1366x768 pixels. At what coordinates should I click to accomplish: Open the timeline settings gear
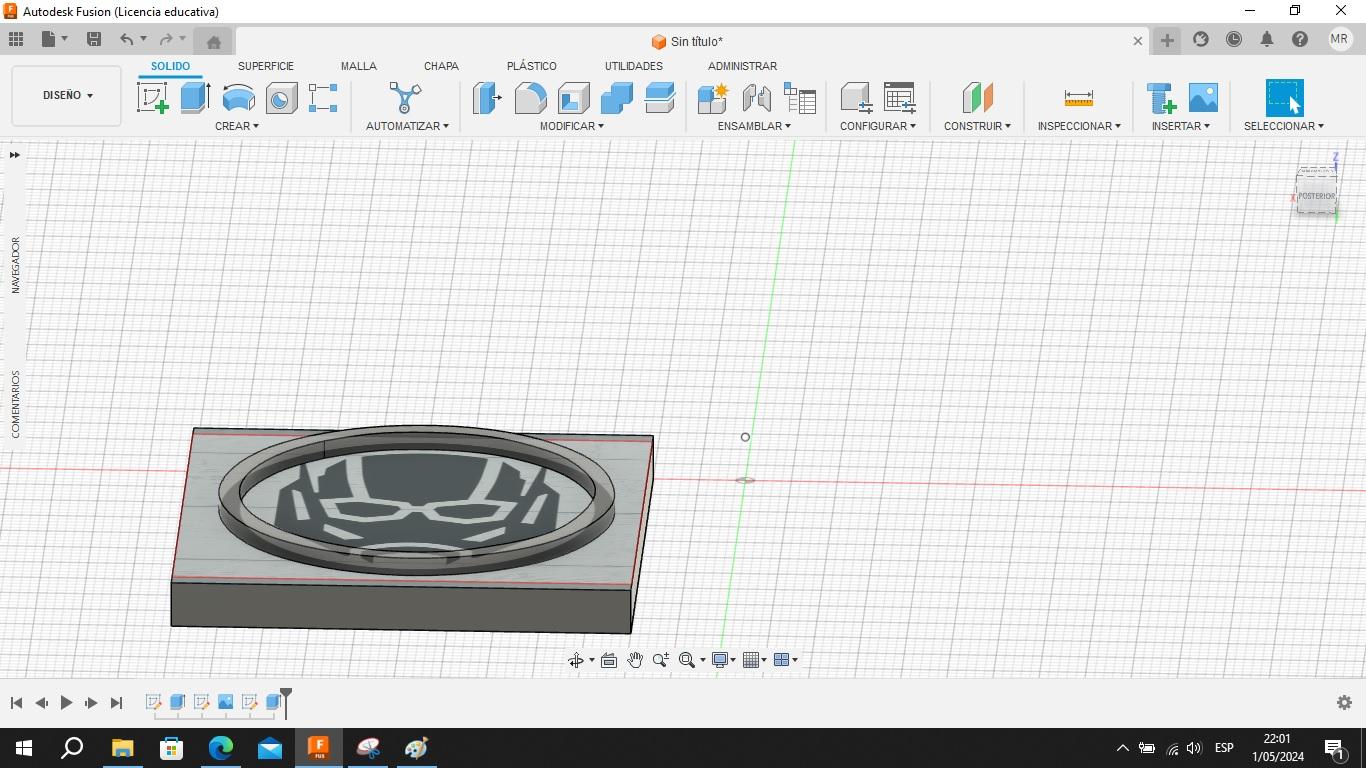(1344, 703)
